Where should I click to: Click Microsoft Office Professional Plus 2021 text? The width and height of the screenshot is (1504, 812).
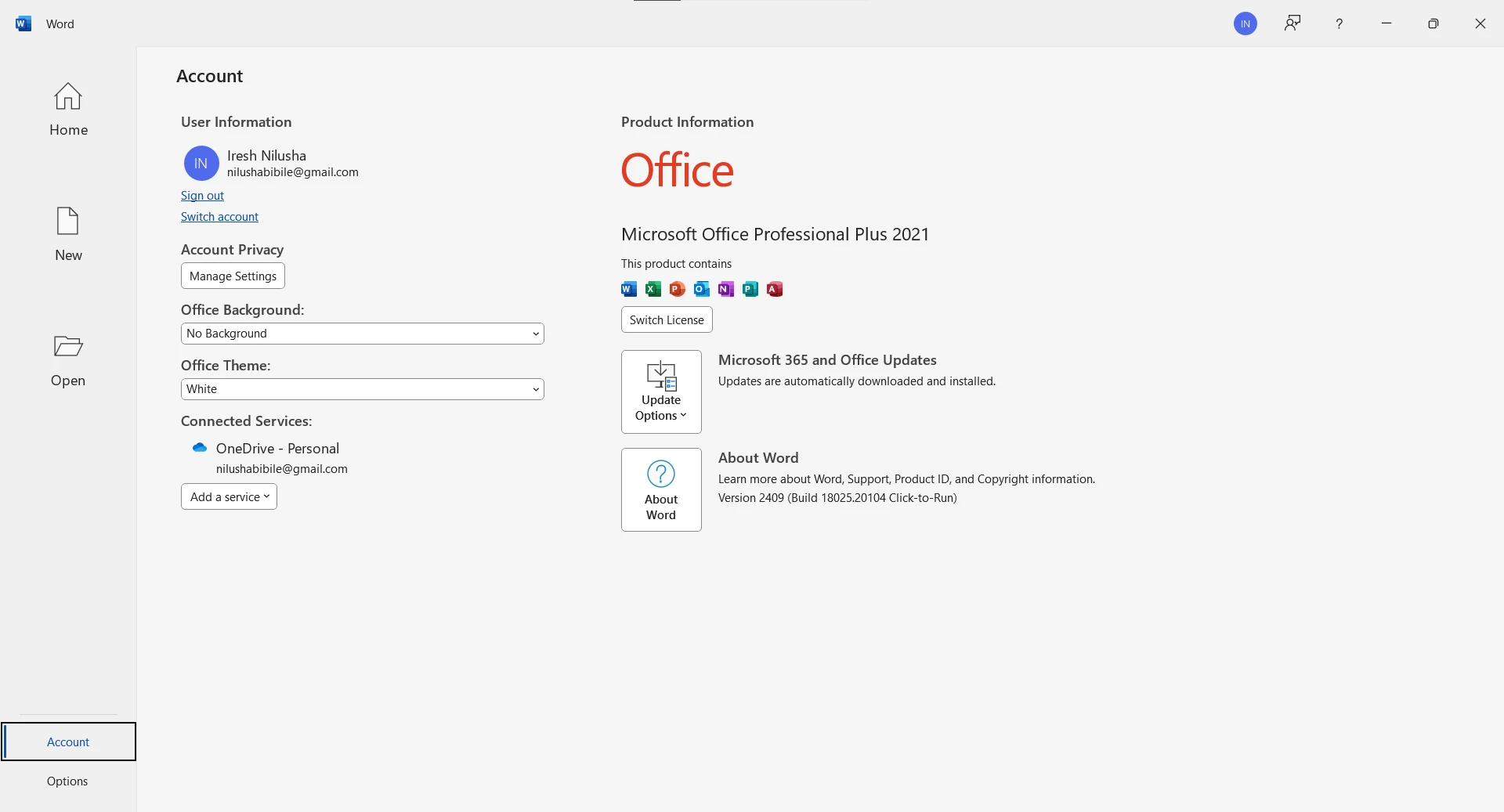click(775, 234)
